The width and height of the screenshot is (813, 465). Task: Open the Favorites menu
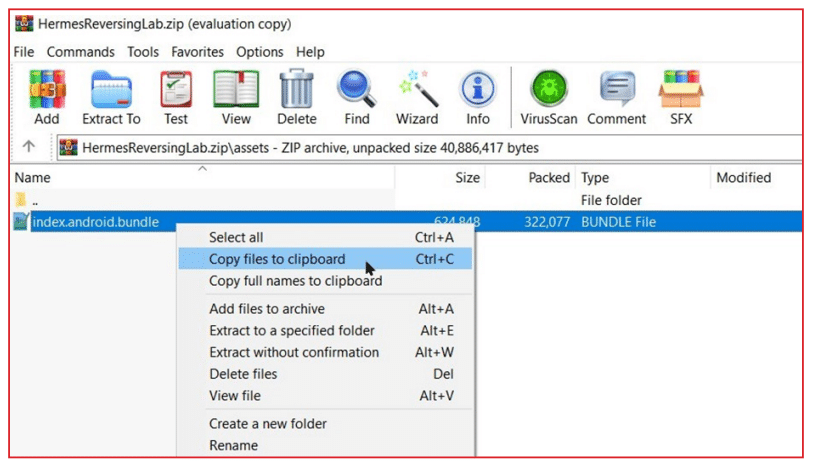[x=198, y=52]
